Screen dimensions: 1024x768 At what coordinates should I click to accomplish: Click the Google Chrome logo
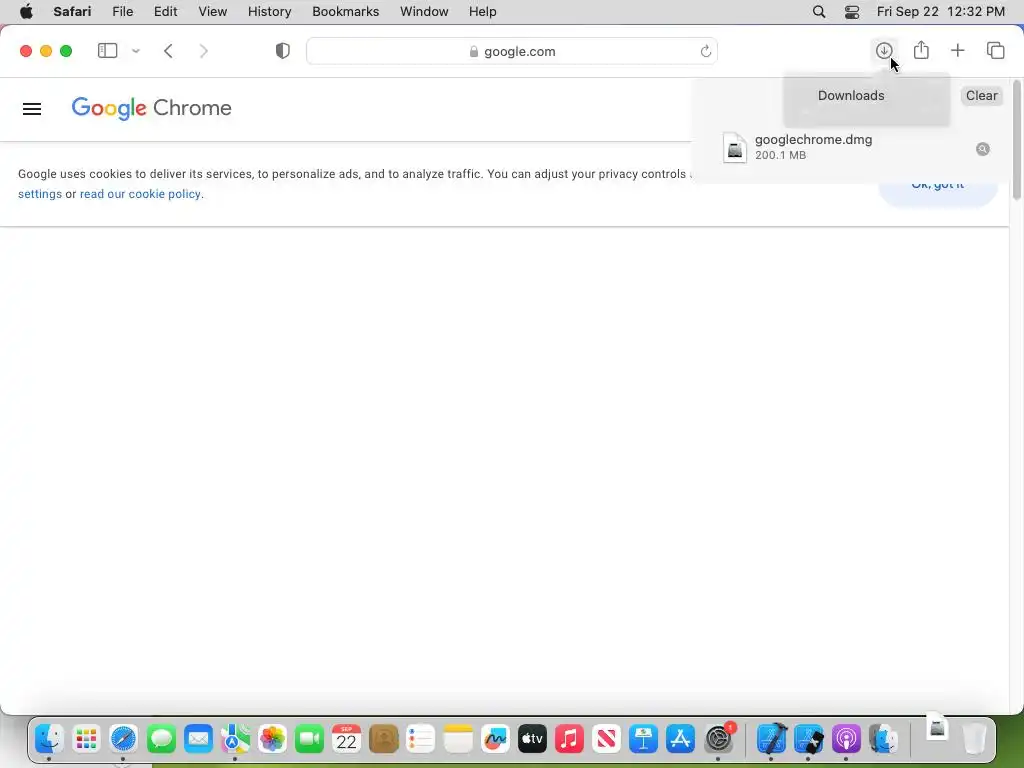coord(152,108)
